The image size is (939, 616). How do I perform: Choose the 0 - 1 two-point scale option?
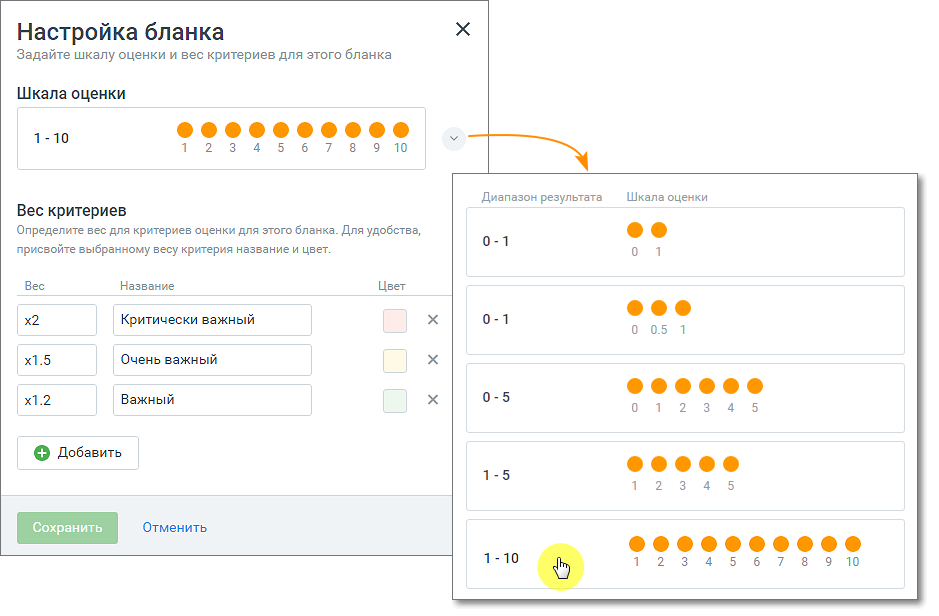pos(685,242)
